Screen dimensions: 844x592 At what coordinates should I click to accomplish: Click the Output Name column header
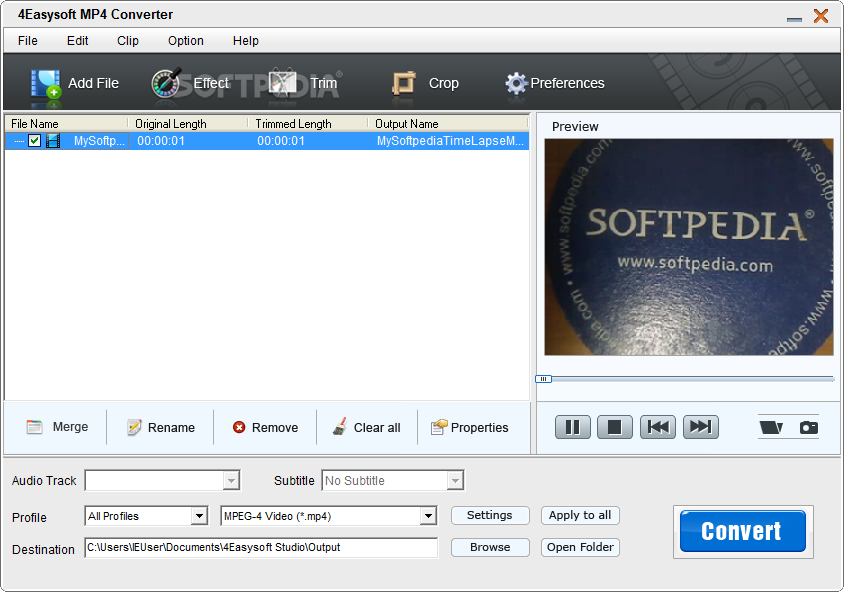coord(448,124)
